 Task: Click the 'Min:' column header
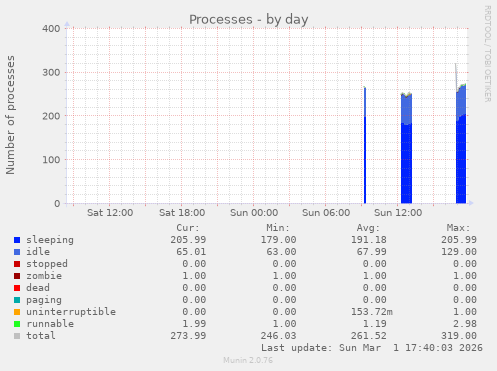(x=278, y=228)
